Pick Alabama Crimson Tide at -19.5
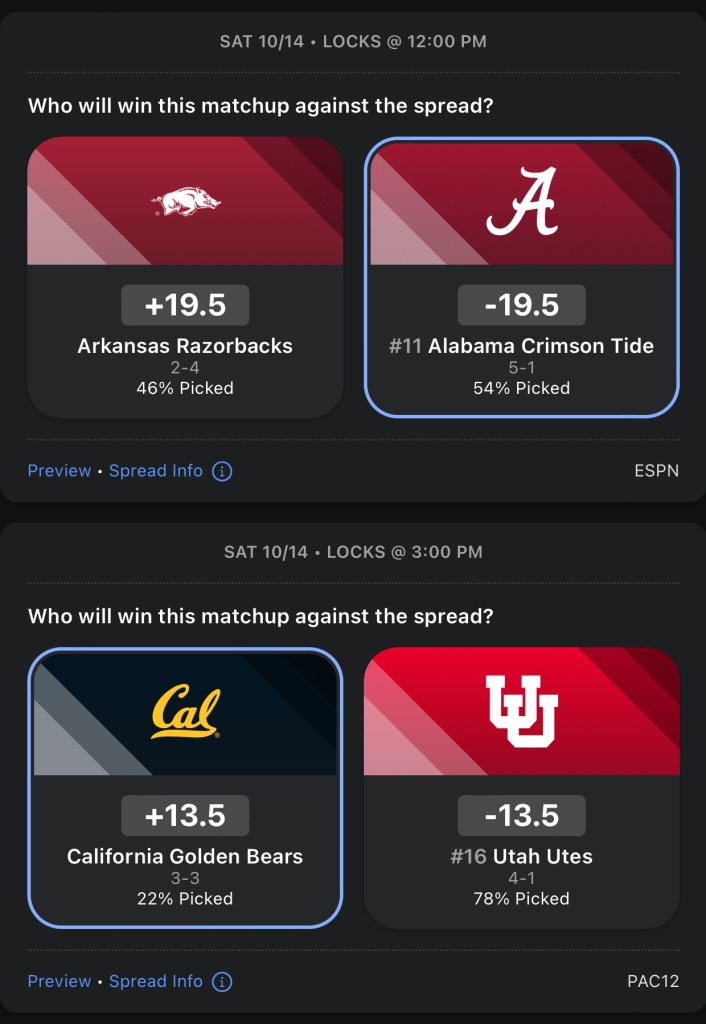The height and width of the screenshot is (1024, 706). coord(521,346)
